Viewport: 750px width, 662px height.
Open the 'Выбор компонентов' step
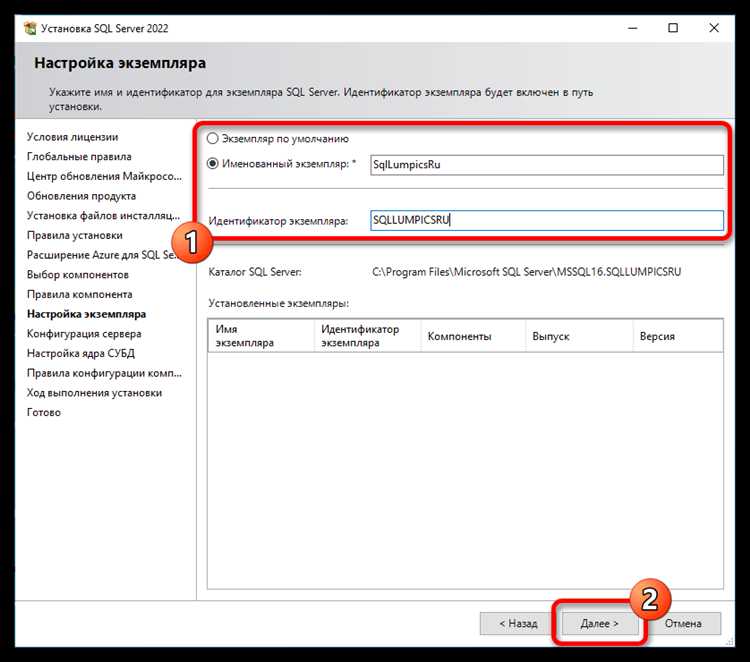tap(78, 275)
